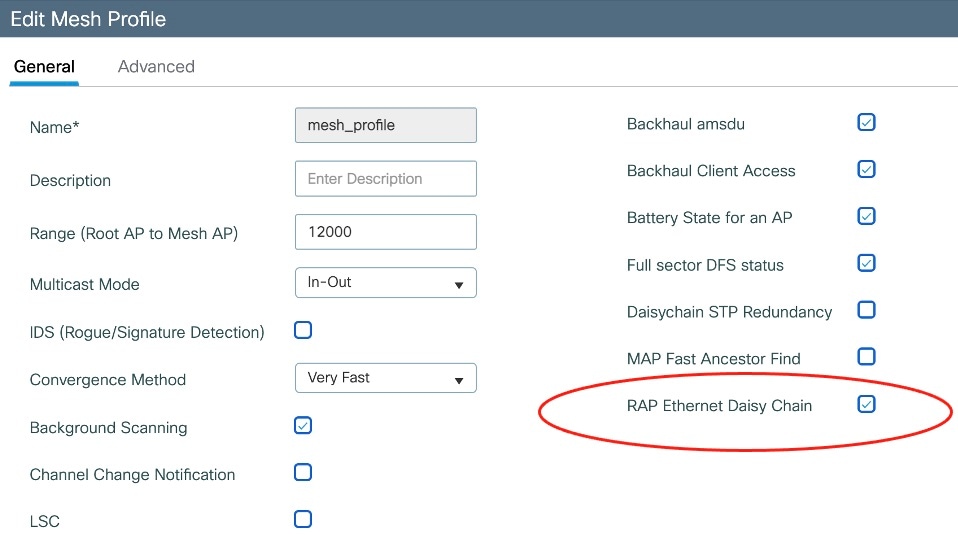The width and height of the screenshot is (958, 546).
Task: Uncheck Backhaul Client Access checkbox
Action: (x=866, y=169)
